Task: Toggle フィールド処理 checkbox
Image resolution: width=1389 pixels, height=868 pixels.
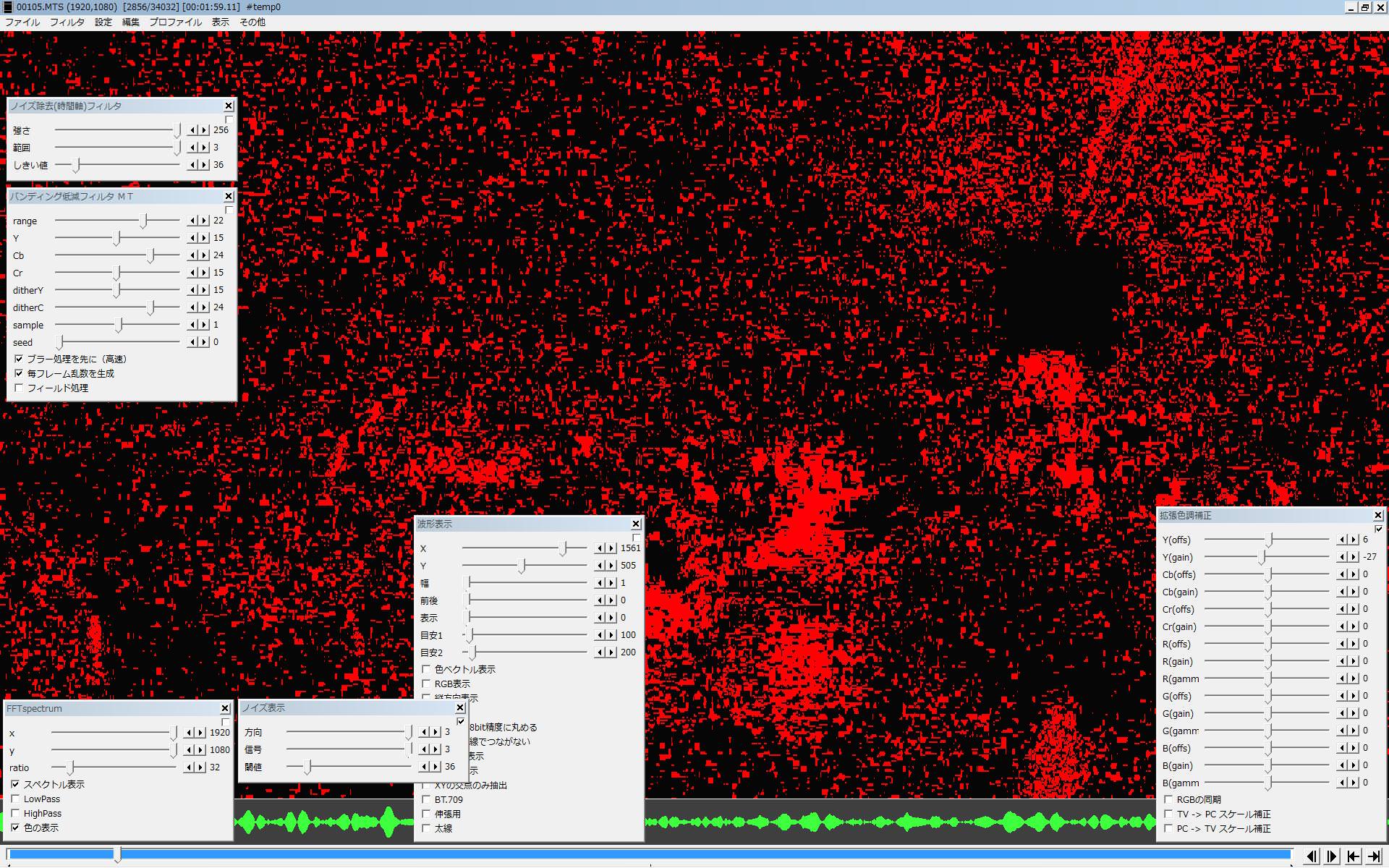Action: pos(19,388)
